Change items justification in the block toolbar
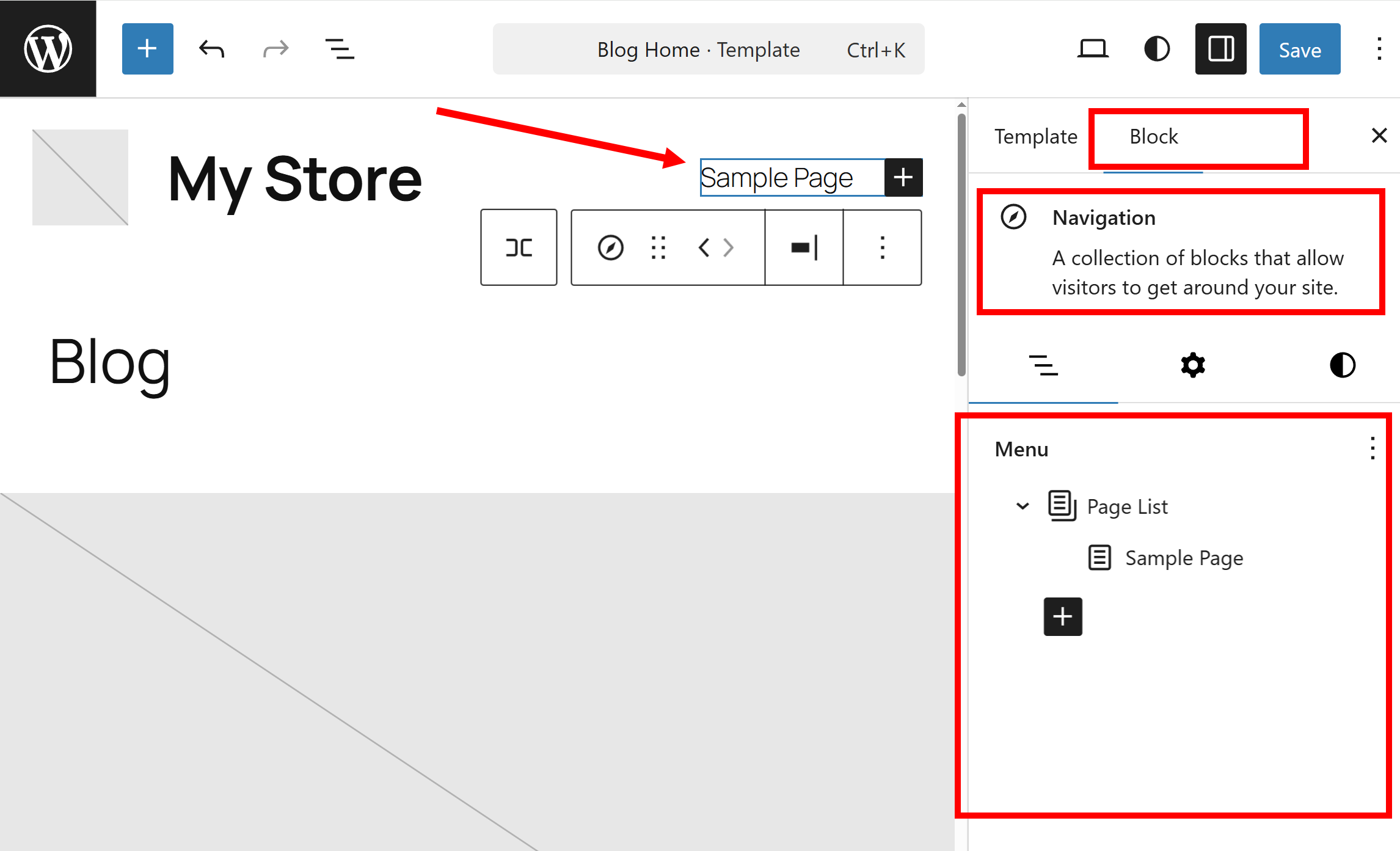This screenshot has width=1400, height=851. [x=804, y=247]
